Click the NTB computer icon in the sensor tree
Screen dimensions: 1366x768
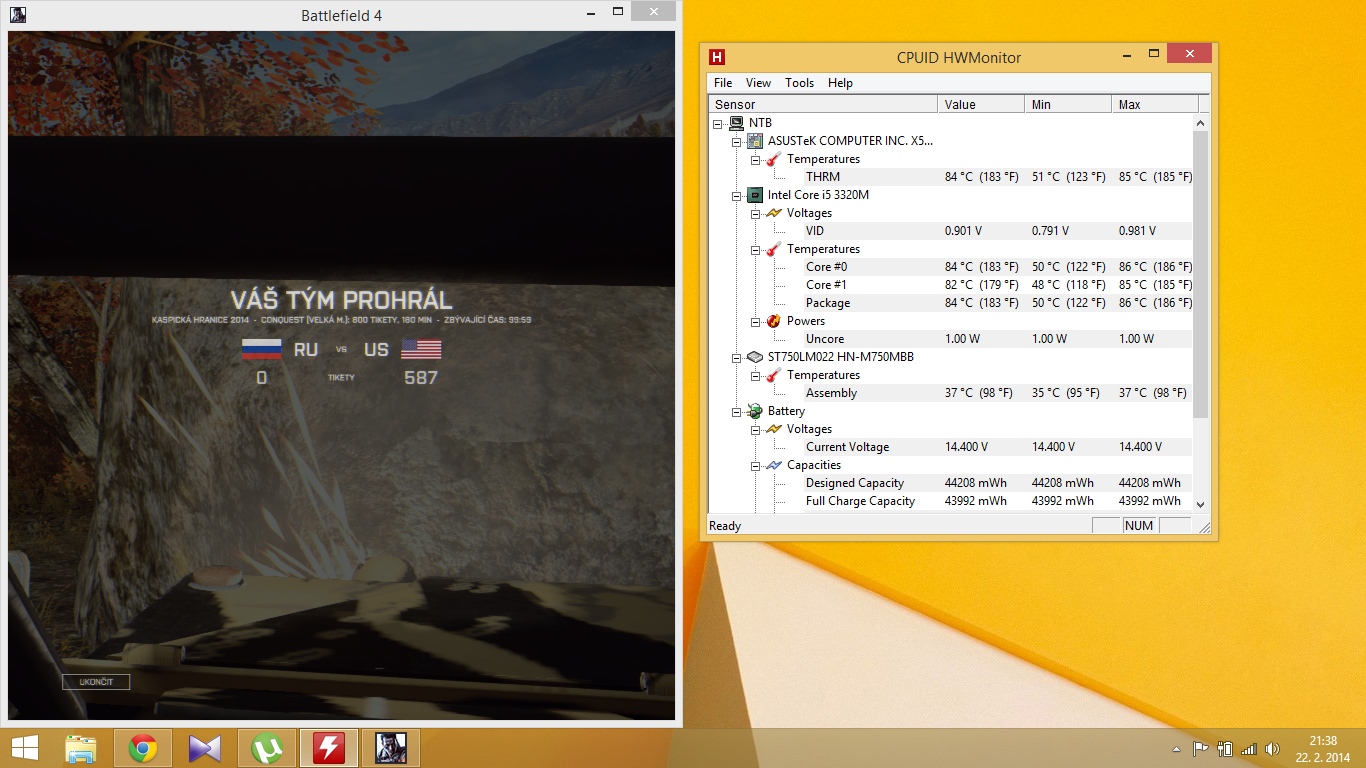[736, 123]
